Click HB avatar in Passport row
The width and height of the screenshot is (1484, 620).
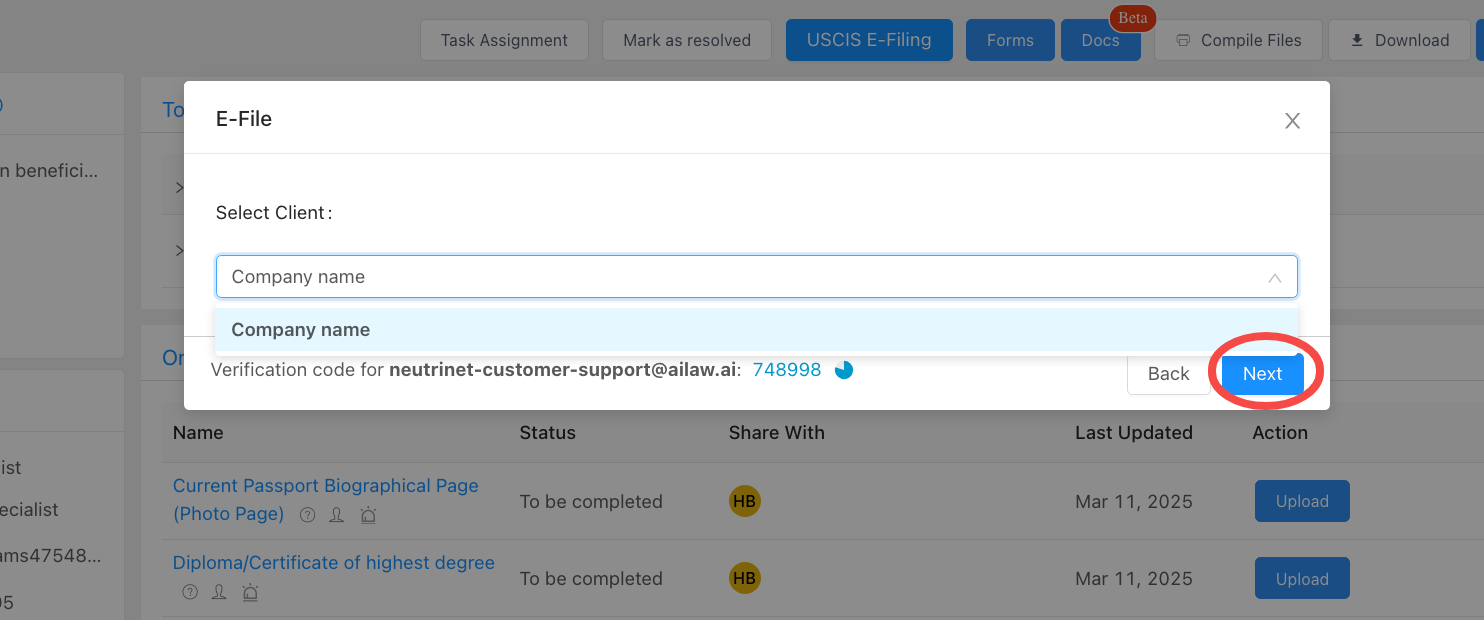[x=744, y=501]
